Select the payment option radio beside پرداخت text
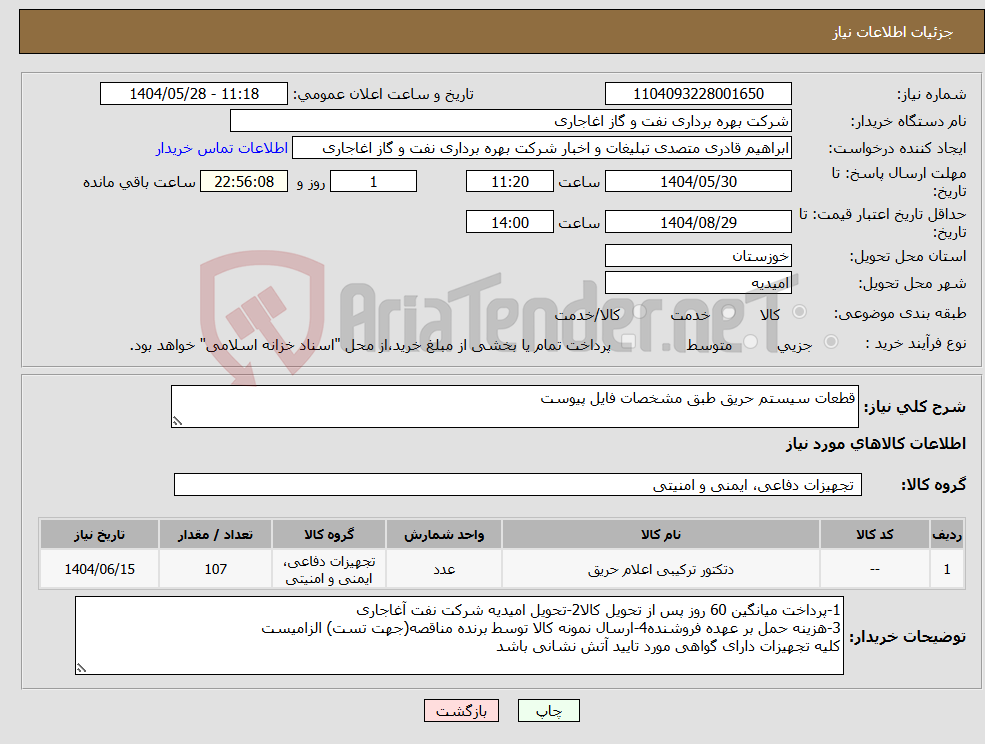985x744 pixels. pos(630,342)
